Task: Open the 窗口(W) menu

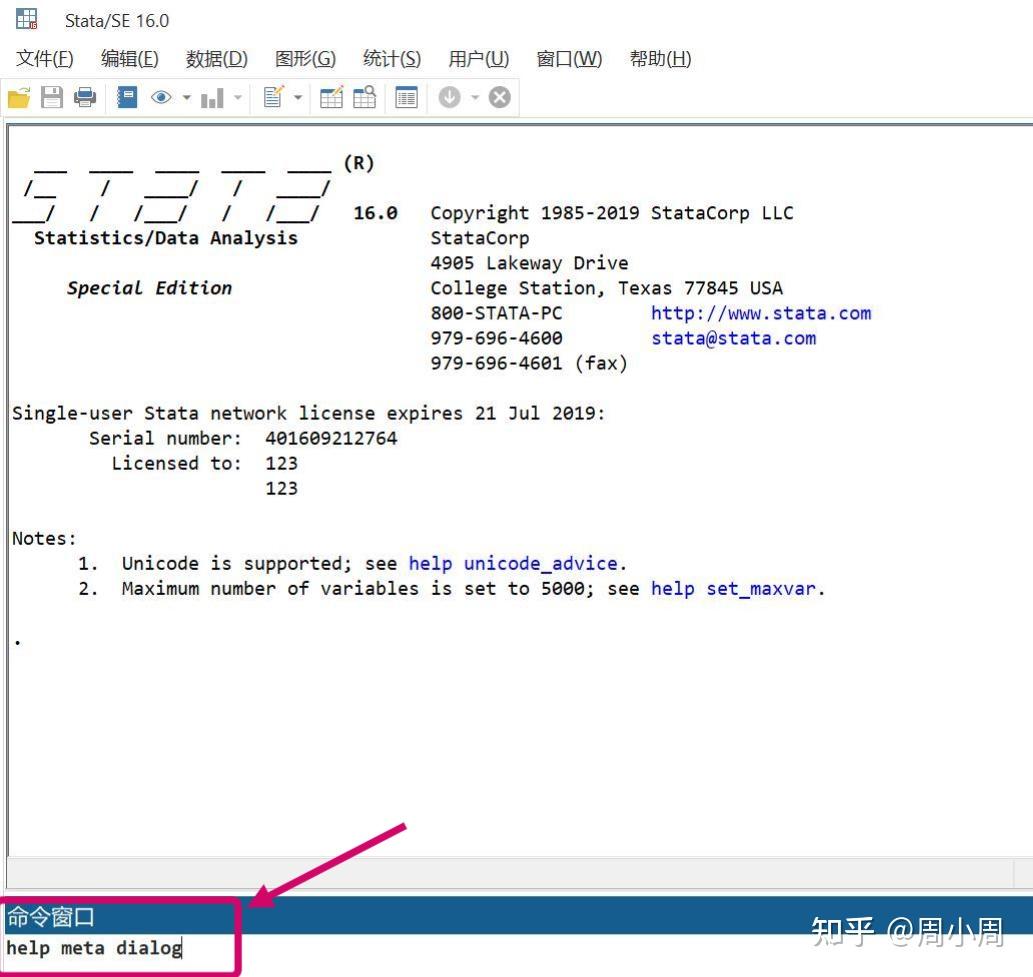Action: pos(569,59)
